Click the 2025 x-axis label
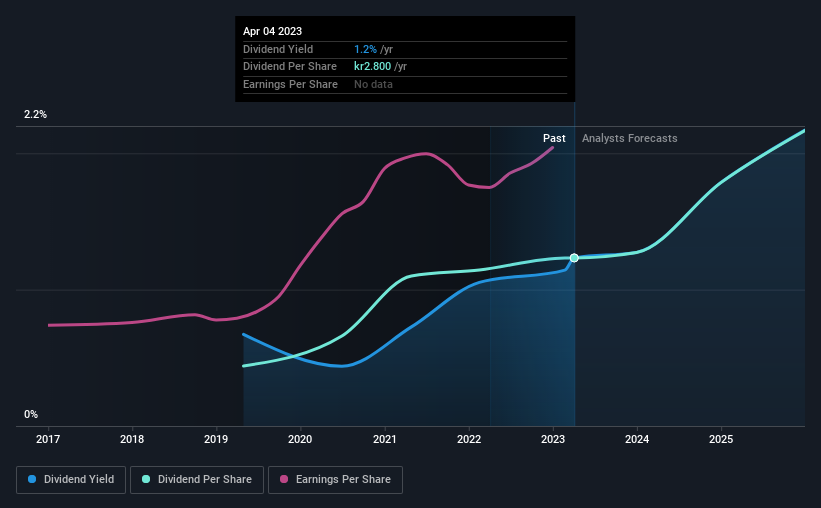The width and height of the screenshot is (821, 508). coord(721,439)
